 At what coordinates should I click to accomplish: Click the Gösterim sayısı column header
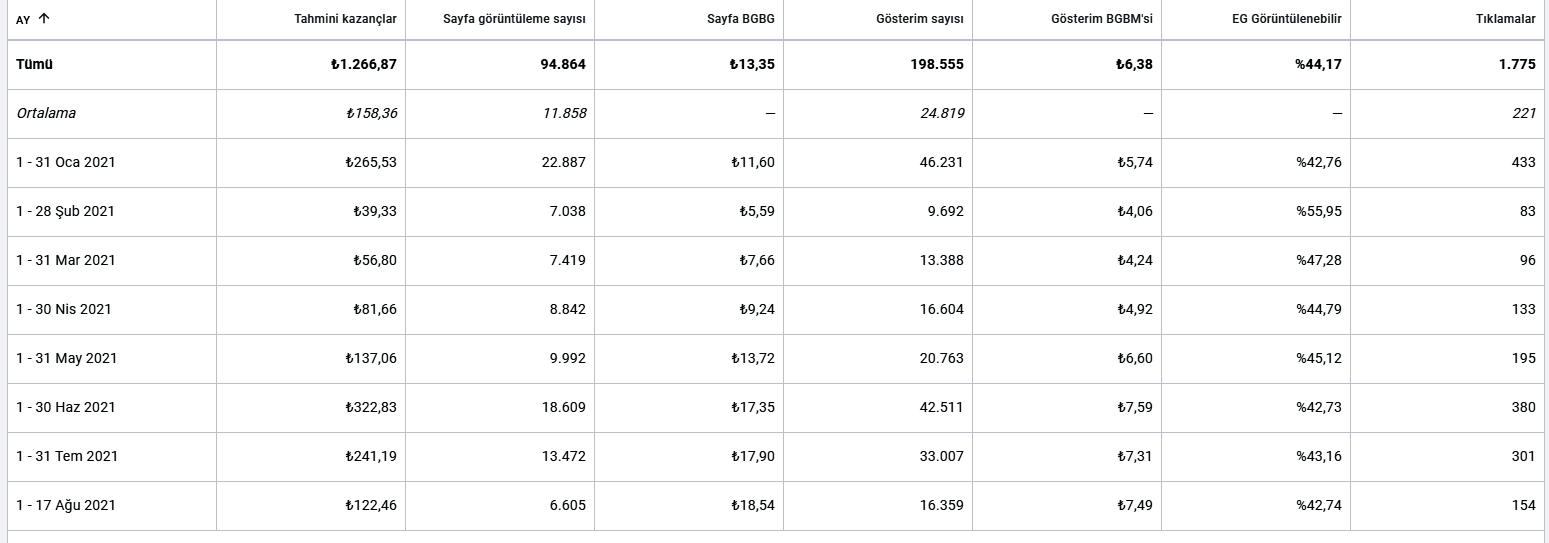click(917, 19)
